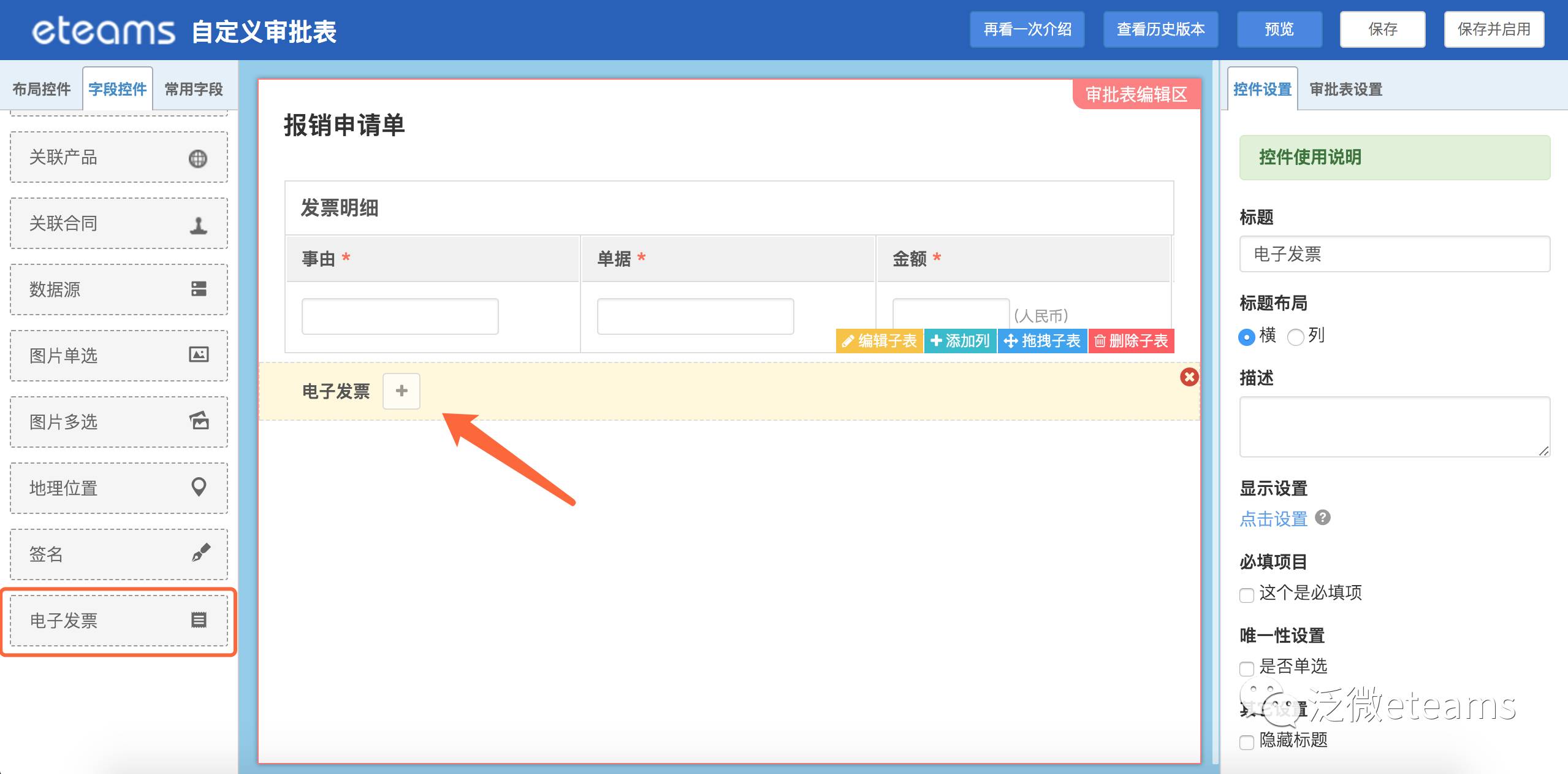The width and height of the screenshot is (1568, 774).
Task: Click the map pin icon on 地理位置
Action: pyautogui.click(x=199, y=487)
